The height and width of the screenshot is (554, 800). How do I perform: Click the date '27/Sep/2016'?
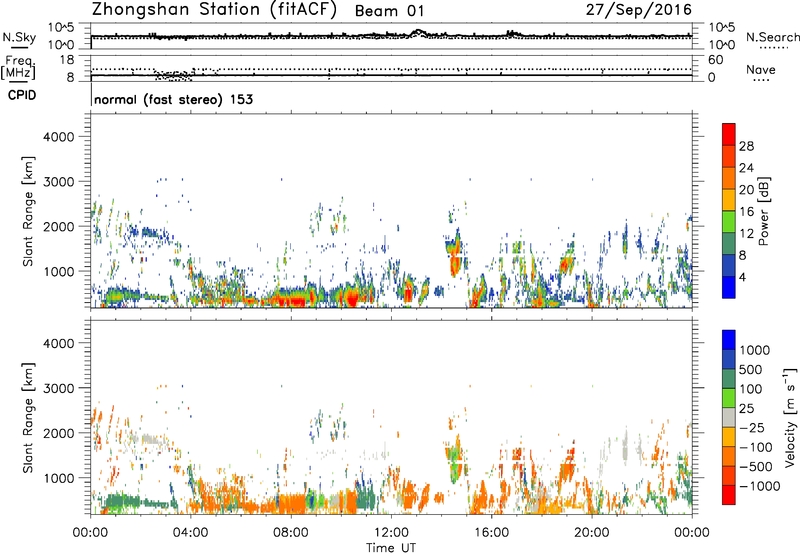point(639,10)
